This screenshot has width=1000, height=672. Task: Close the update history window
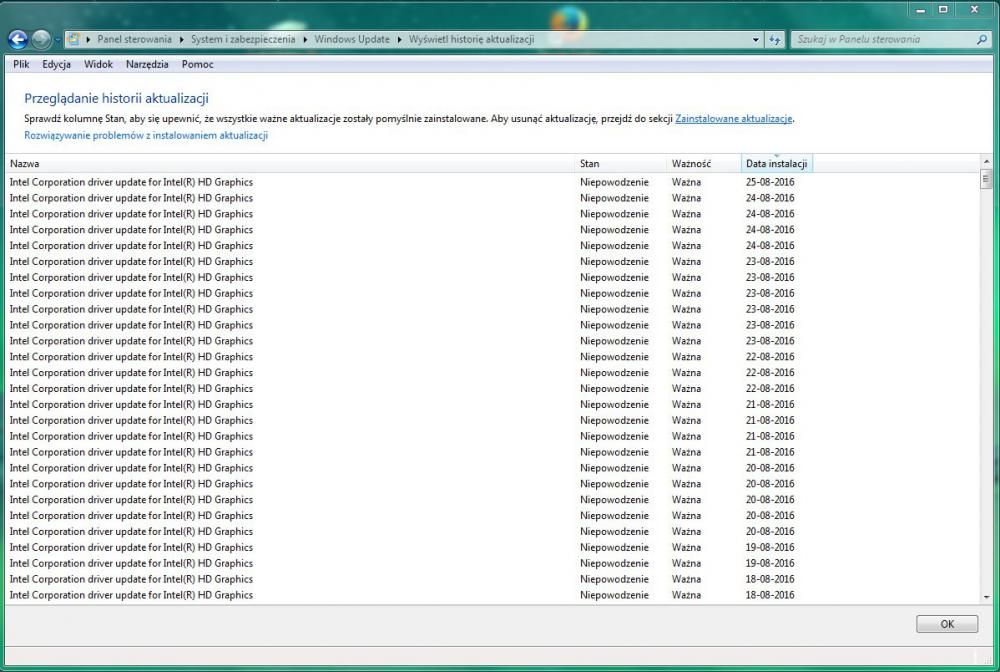pos(974,10)
